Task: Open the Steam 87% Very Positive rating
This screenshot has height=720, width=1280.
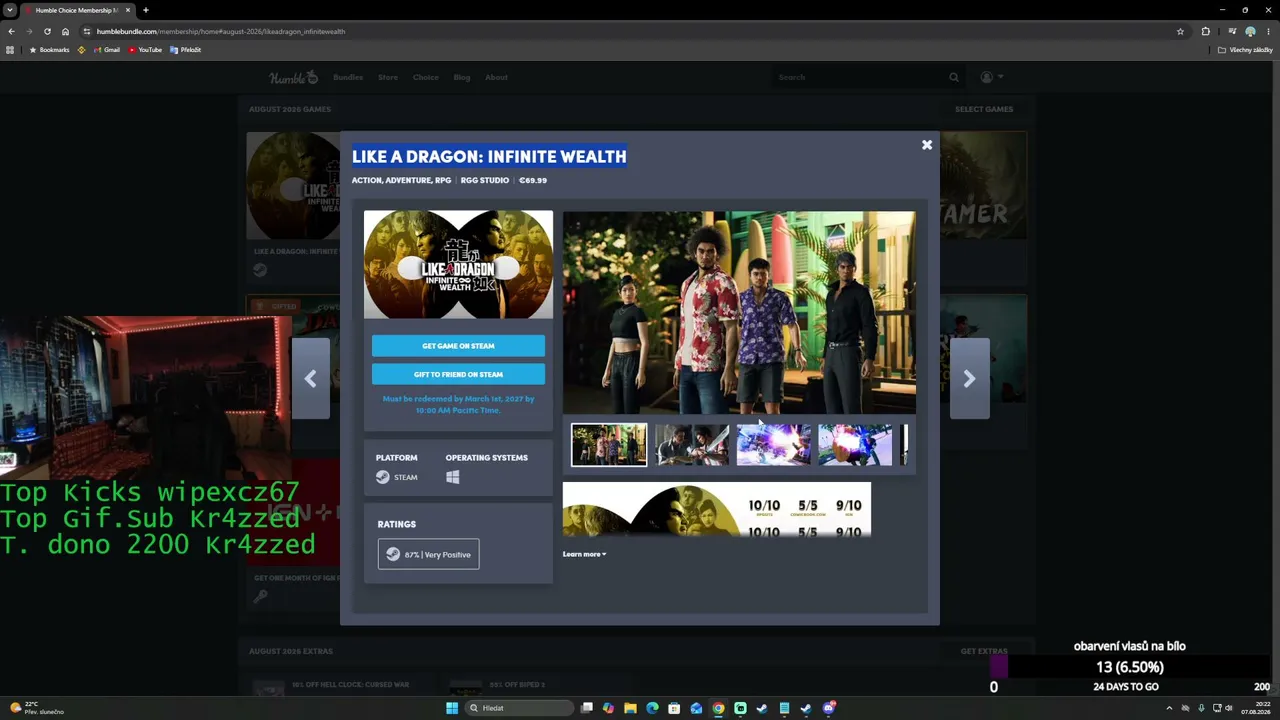Action: coord(428,554)
